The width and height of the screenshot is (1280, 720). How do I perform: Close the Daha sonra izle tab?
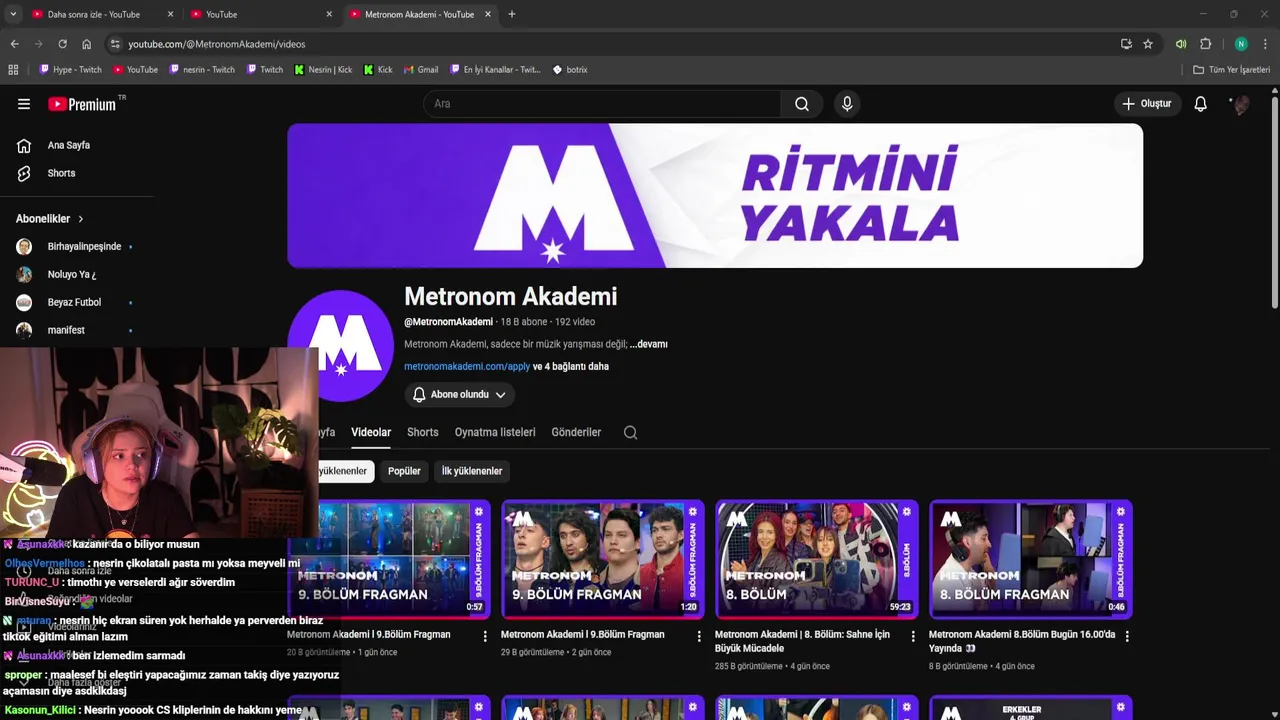pos(170,14)
